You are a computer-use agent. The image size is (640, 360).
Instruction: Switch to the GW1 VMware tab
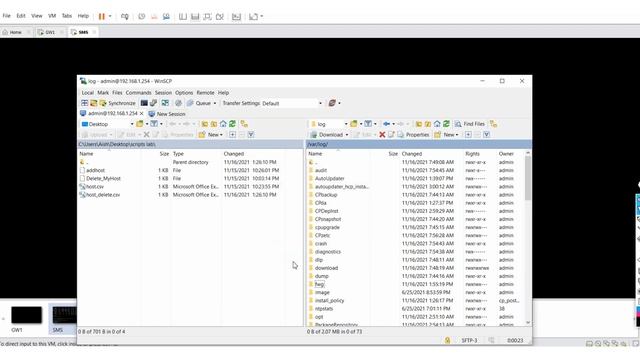50,32
